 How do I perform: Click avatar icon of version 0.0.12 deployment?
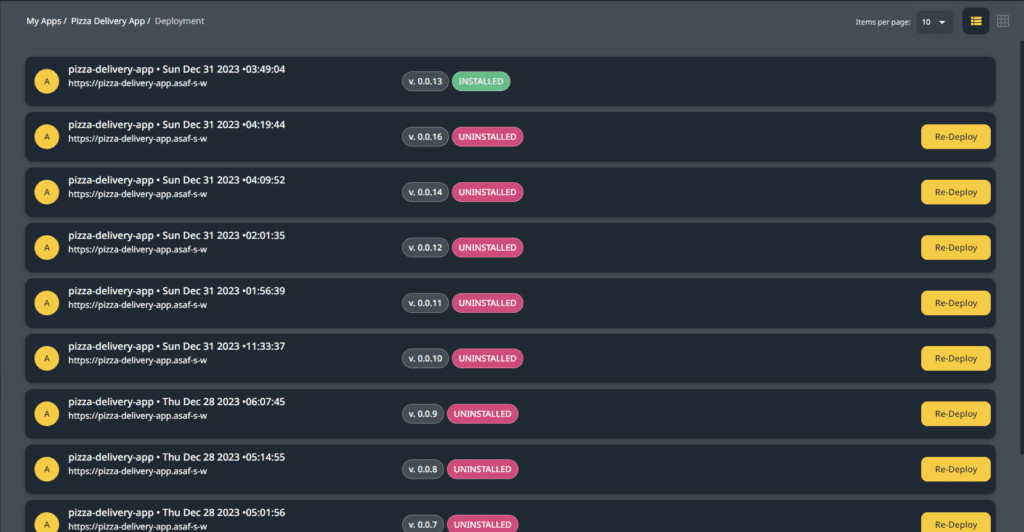[x=46, y=247]
